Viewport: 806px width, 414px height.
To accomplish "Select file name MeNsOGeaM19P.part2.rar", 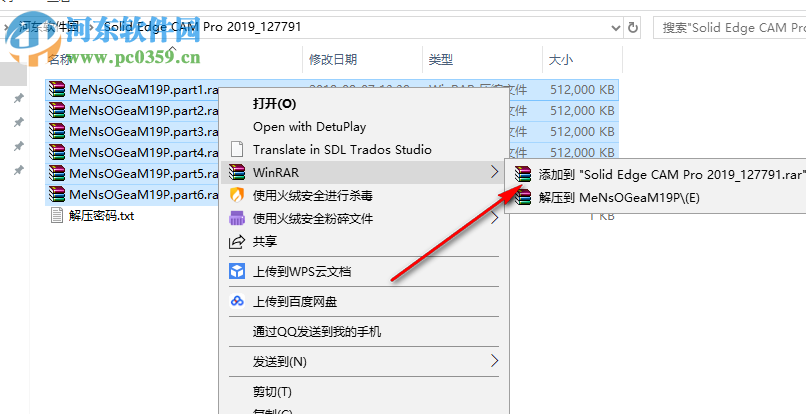I will tap(144, 111).
